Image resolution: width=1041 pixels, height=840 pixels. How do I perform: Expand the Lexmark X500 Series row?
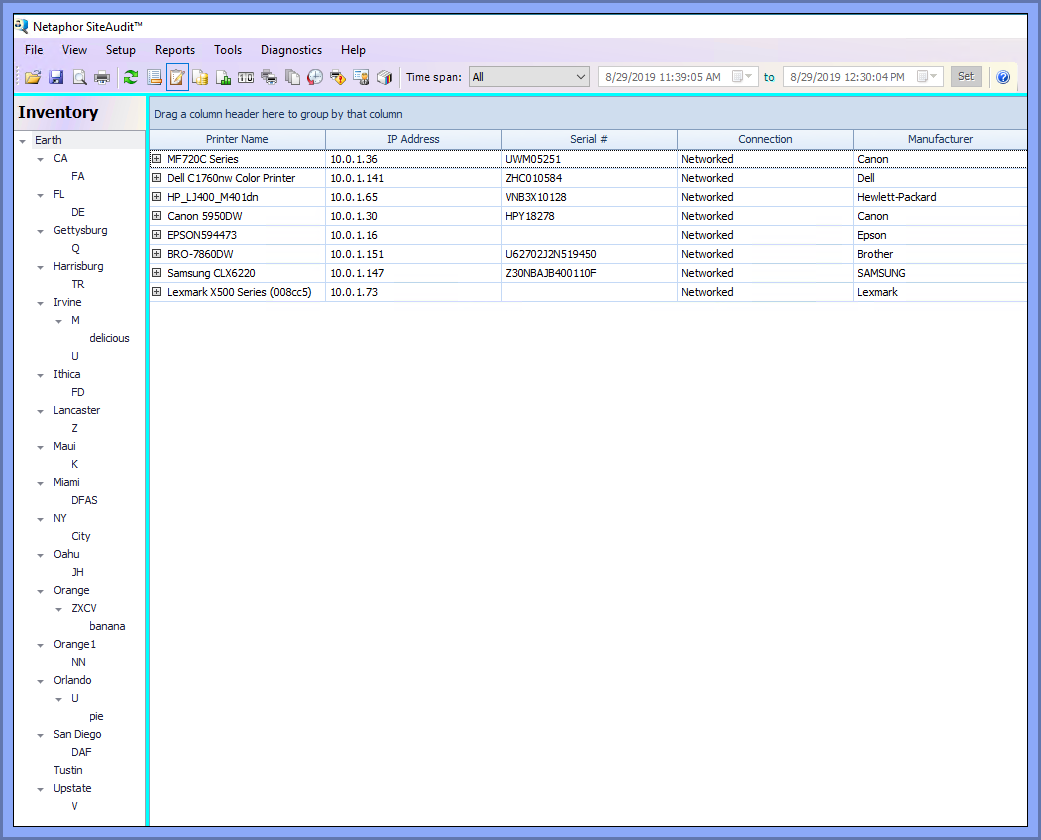[157, 291]
